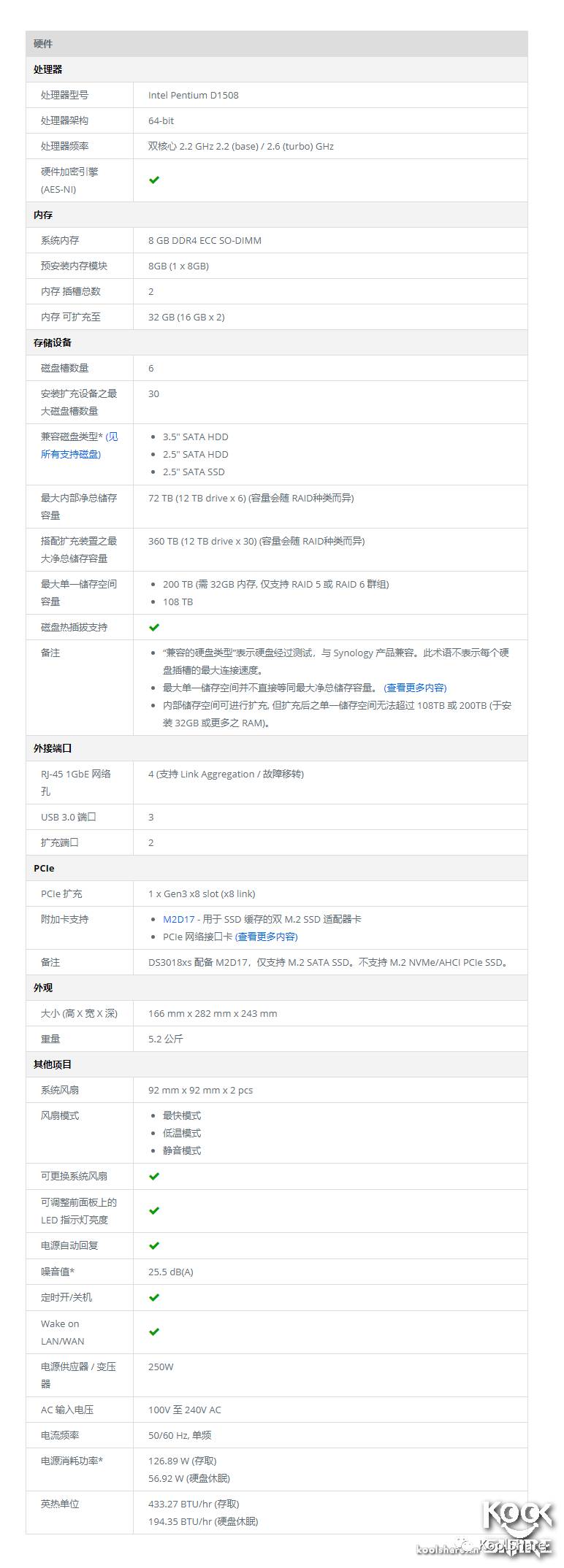Click the 8GB (1 x 8GB) value
The width and height of the screenshot is (564, 1568).
coord(178,266)
